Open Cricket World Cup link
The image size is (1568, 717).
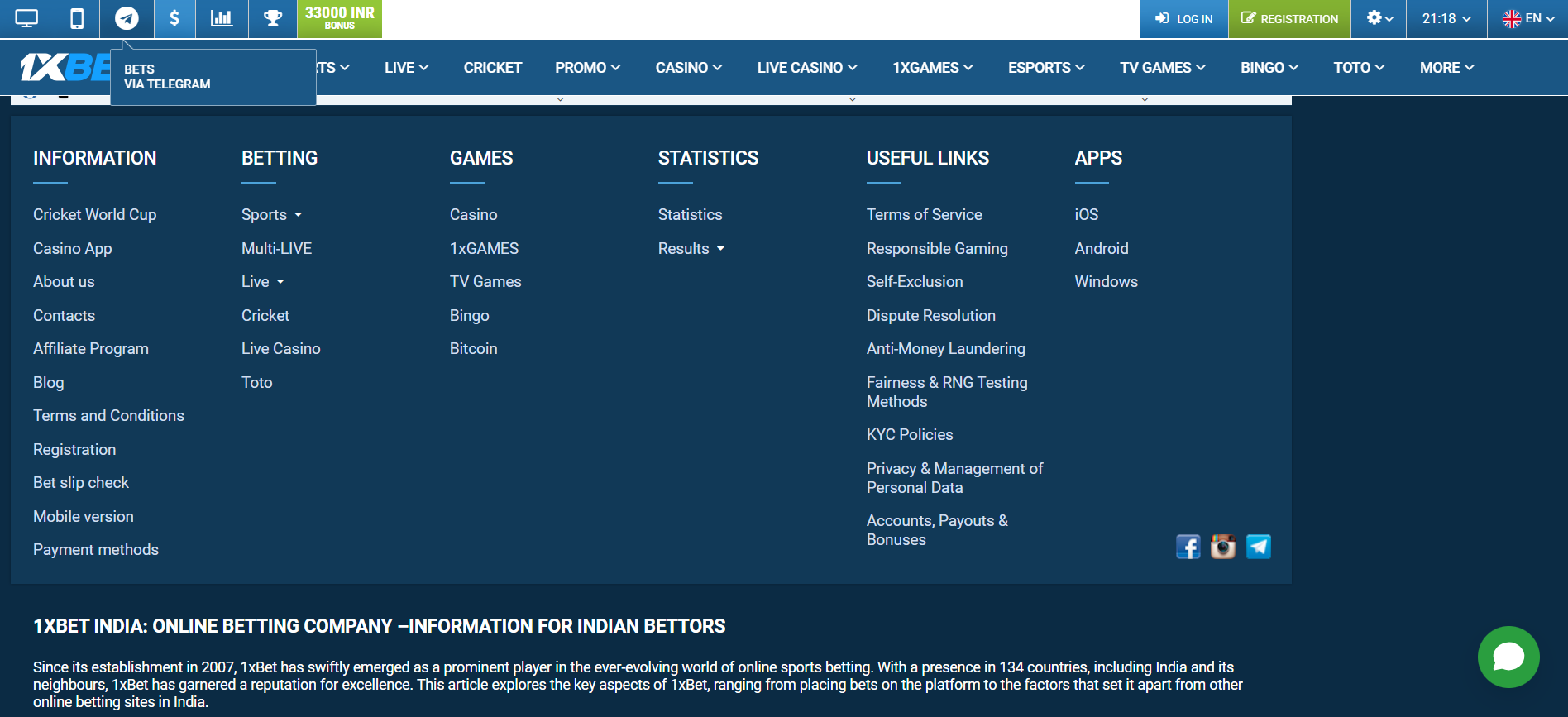pos(95,214)
